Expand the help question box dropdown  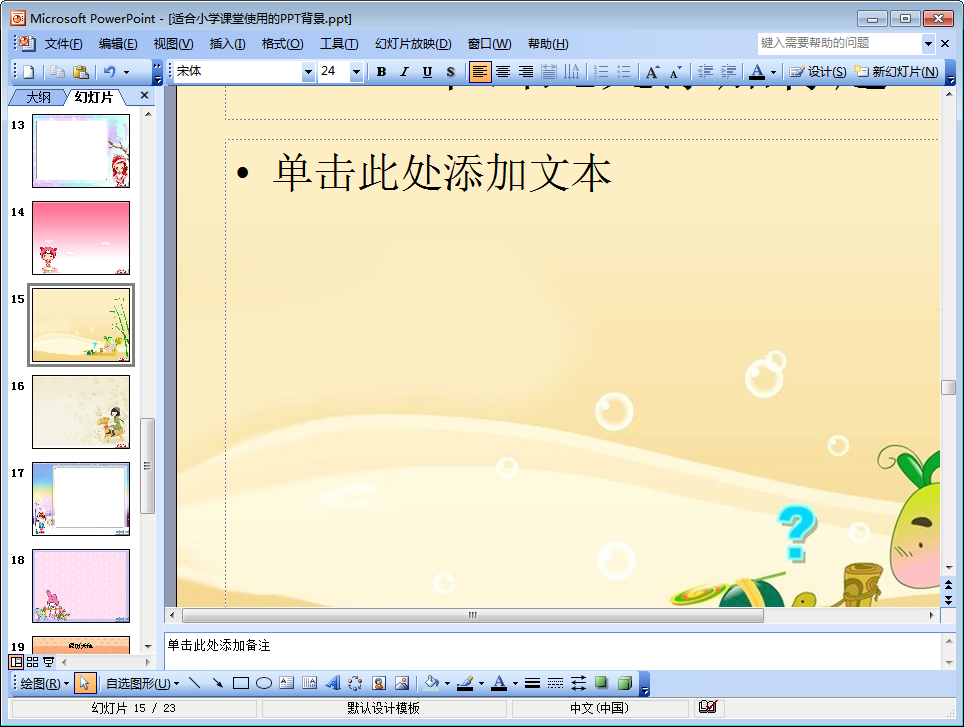point(928,43)
